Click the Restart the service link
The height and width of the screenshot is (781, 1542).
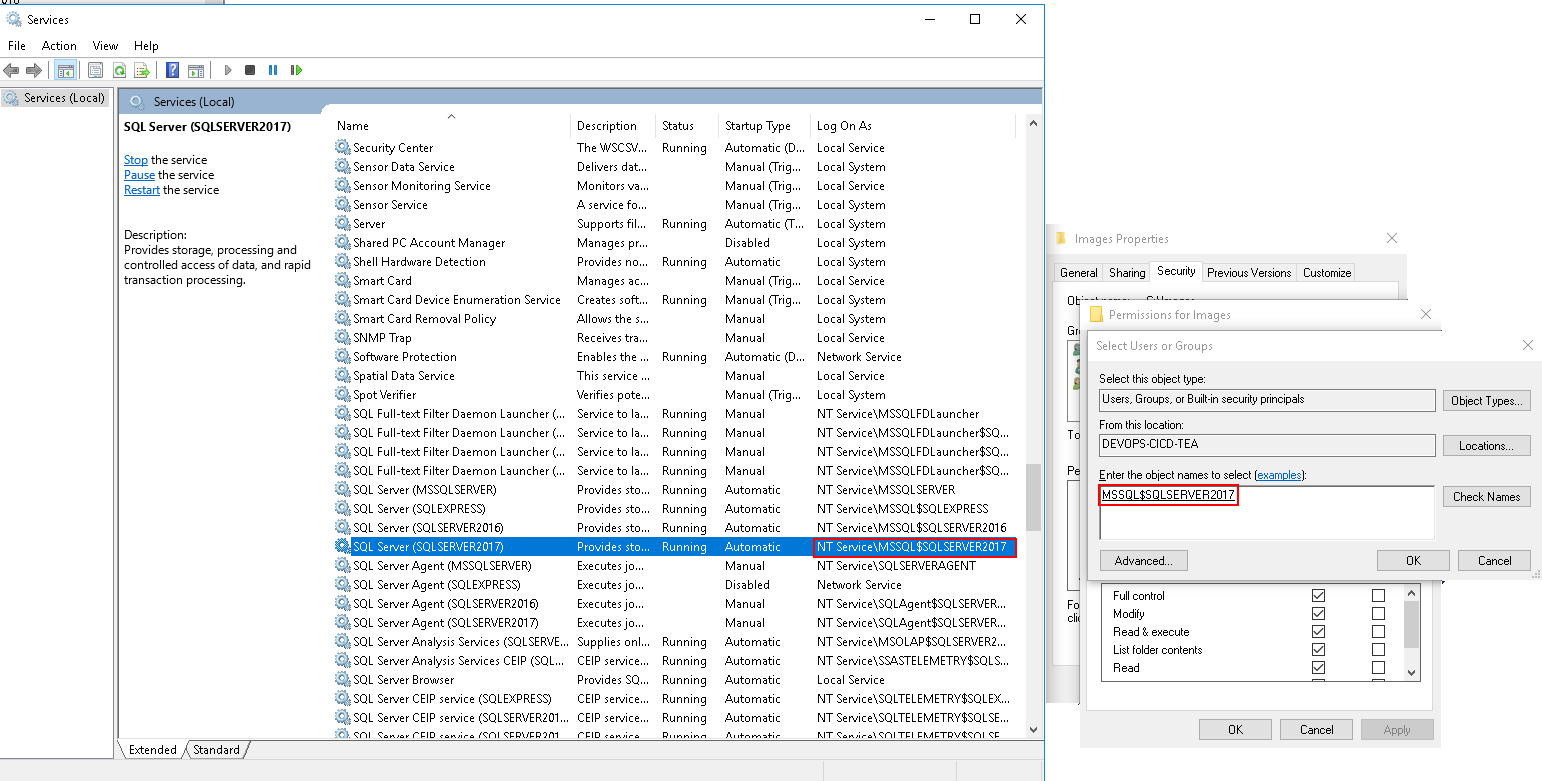coord(141,190)
